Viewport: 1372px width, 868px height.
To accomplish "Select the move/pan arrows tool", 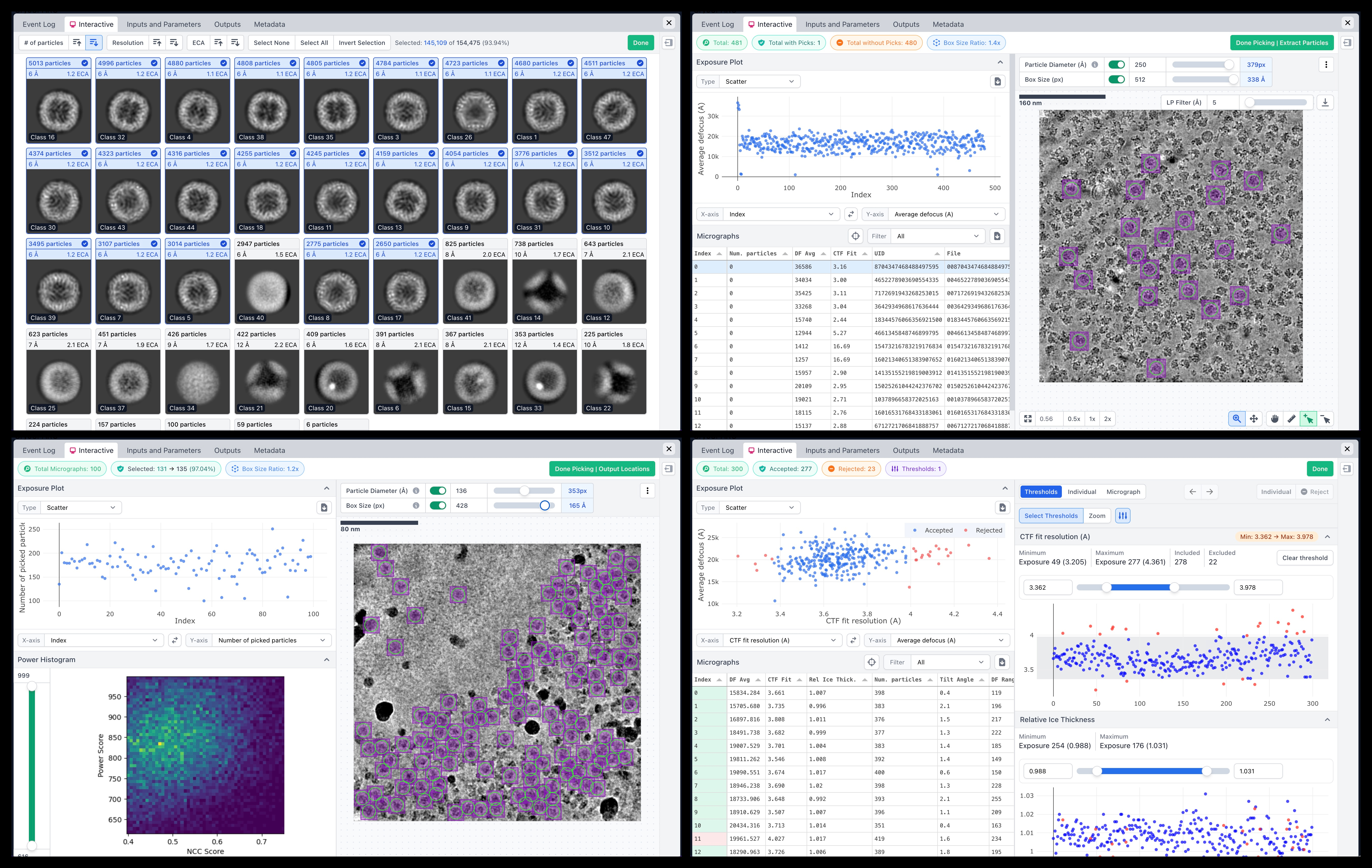I will click(1254, 419).
